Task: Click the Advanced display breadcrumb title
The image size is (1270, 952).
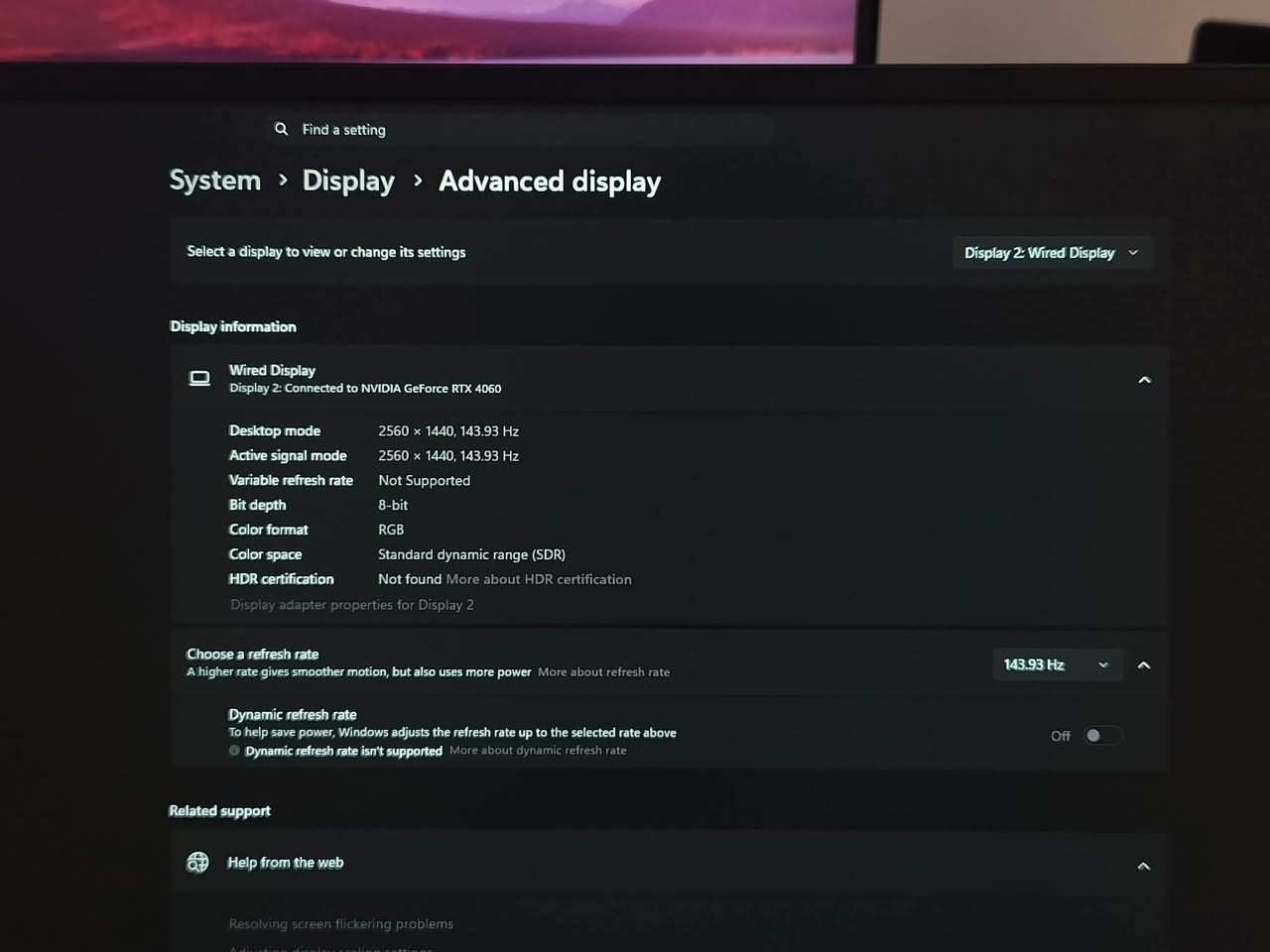Action: point(550,181)
